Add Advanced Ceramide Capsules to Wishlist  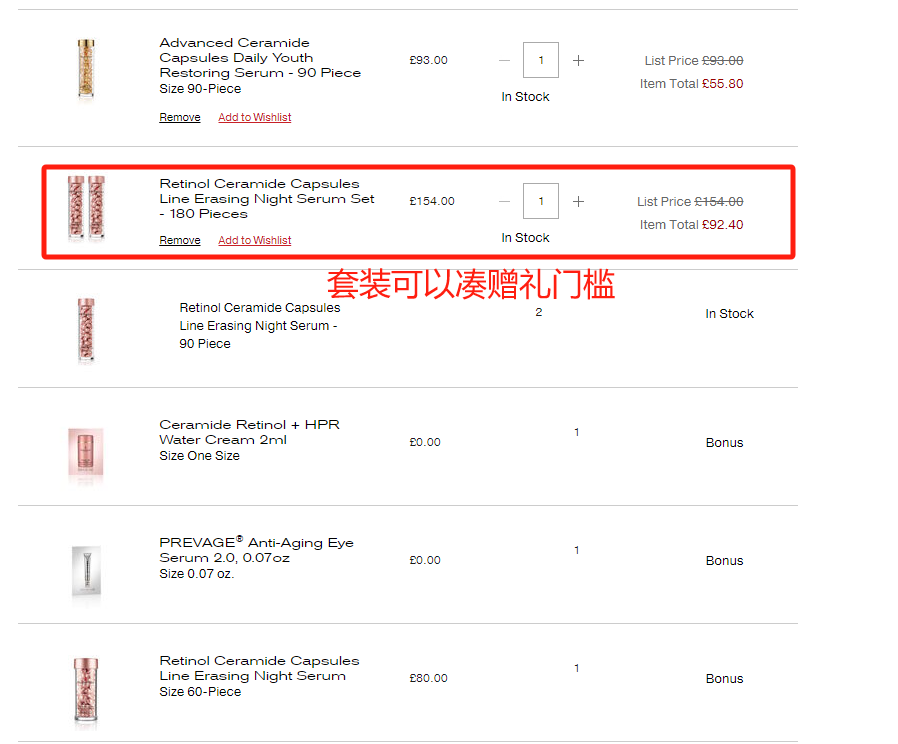point(255,117)
